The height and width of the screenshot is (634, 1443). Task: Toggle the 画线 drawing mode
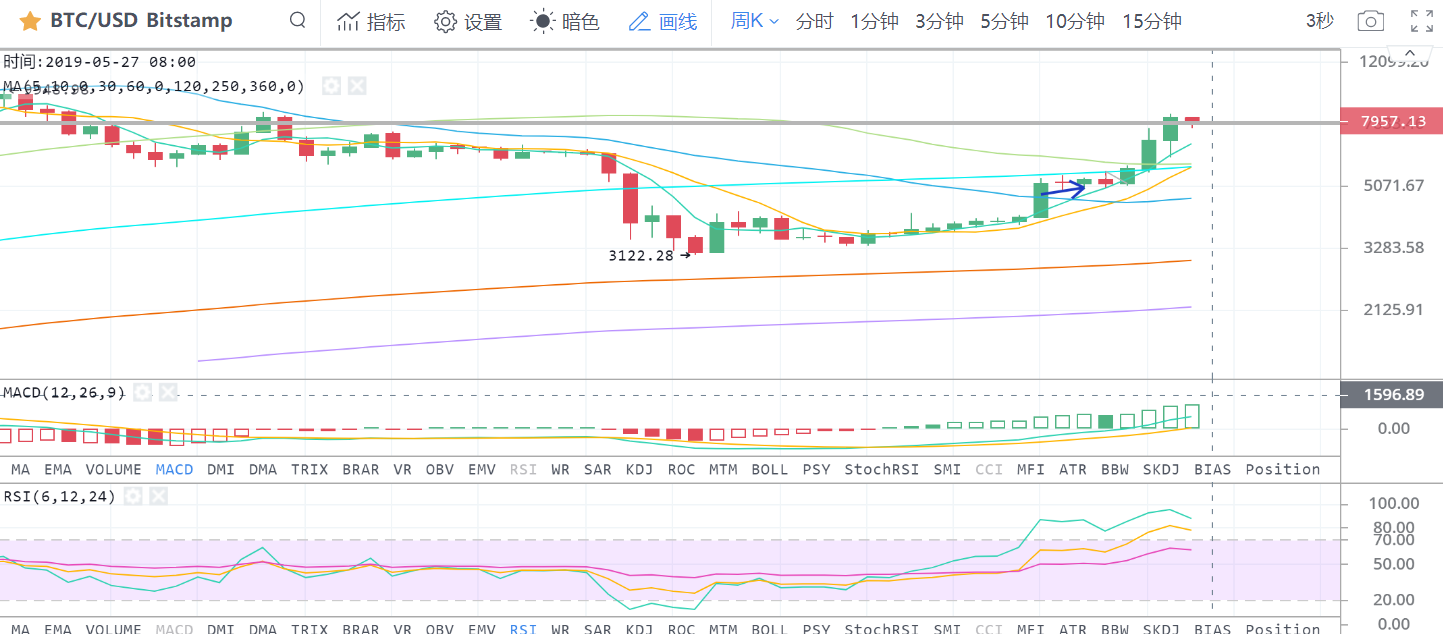coord(663,21)
